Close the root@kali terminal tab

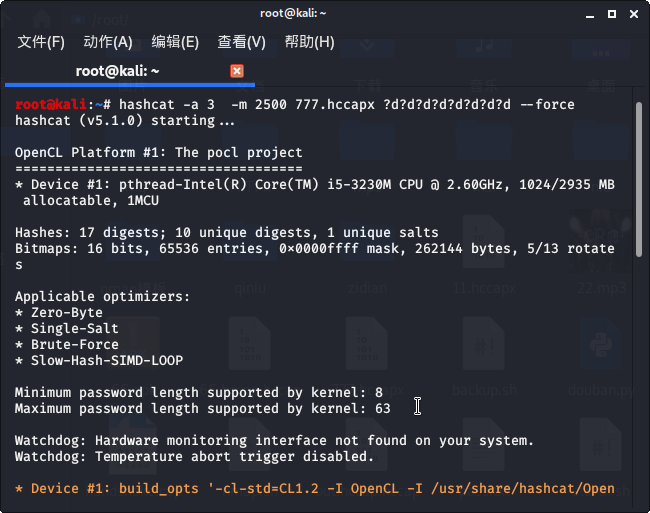click(237, 71)
